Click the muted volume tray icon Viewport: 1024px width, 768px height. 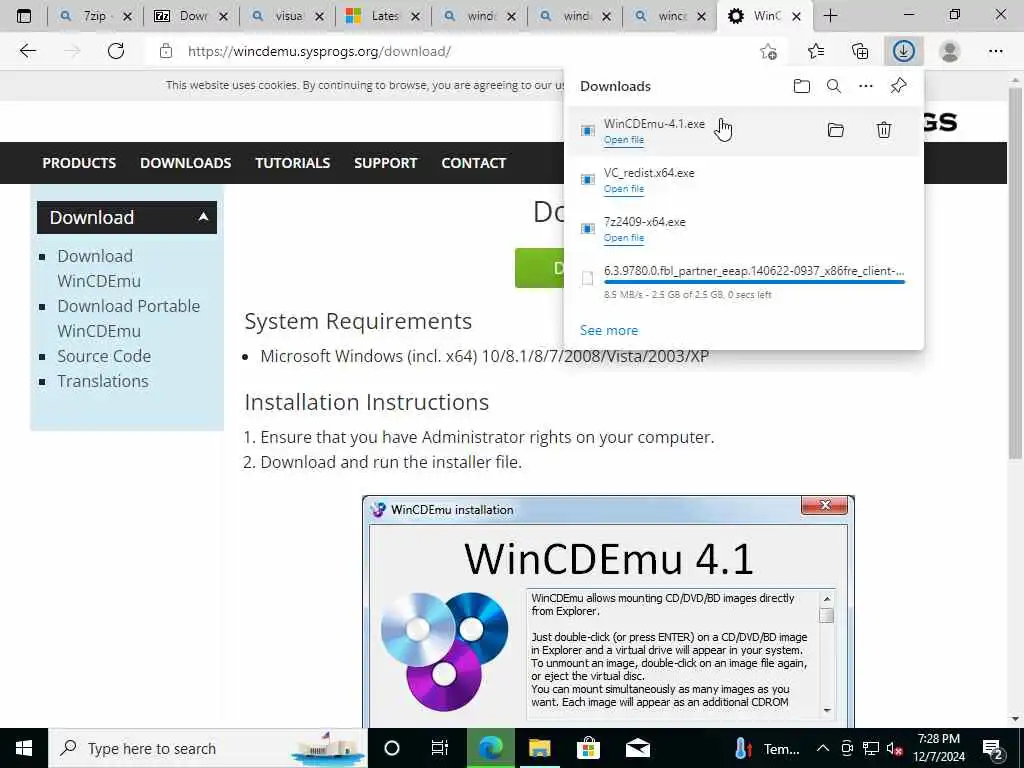[x=894, y=748]
